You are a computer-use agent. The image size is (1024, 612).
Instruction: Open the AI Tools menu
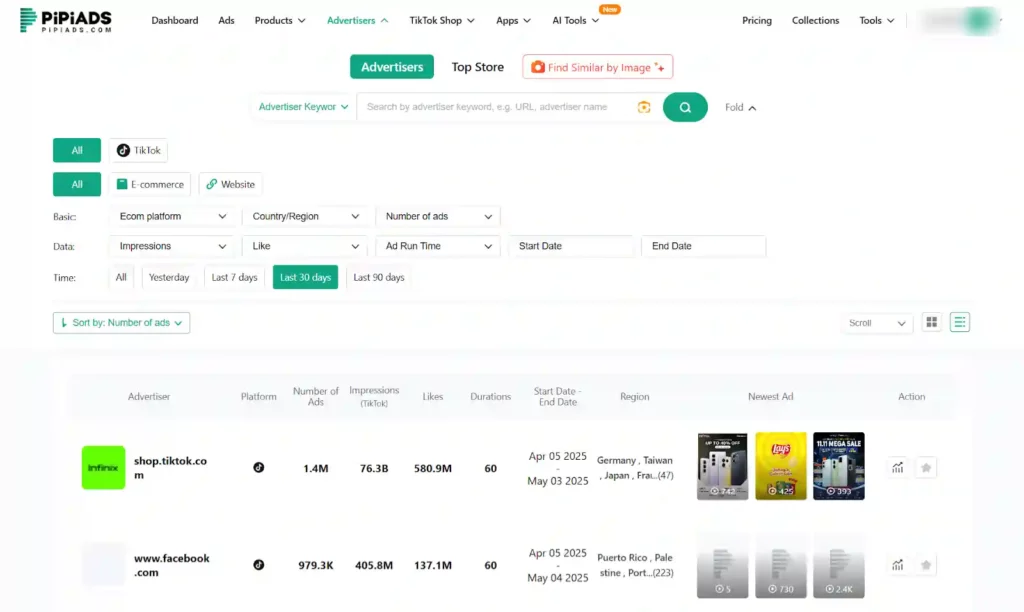coord(573,19)
